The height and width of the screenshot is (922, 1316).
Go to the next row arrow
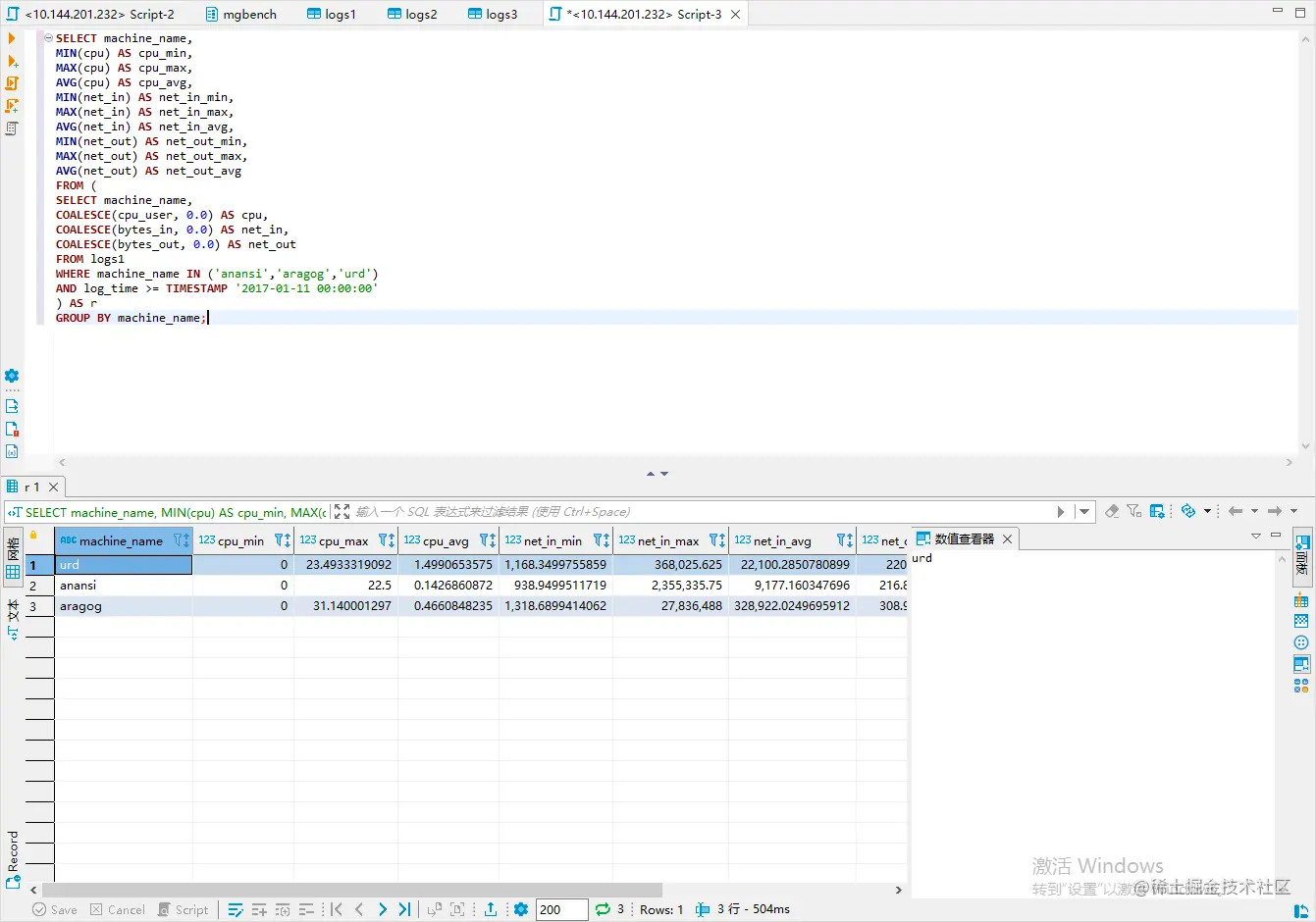tap(382, 909)
